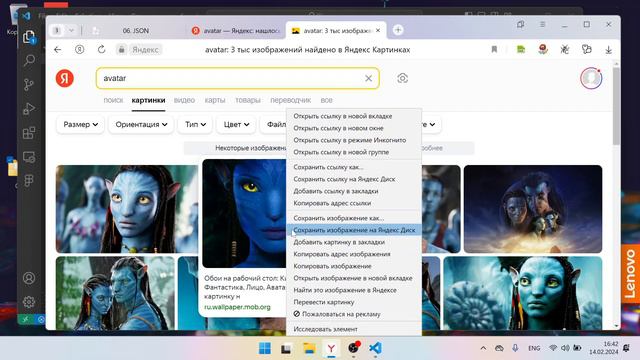This screenshot has height=360, width=640.
Task: Choose Копировать изображение
Action: coord(354,266)
